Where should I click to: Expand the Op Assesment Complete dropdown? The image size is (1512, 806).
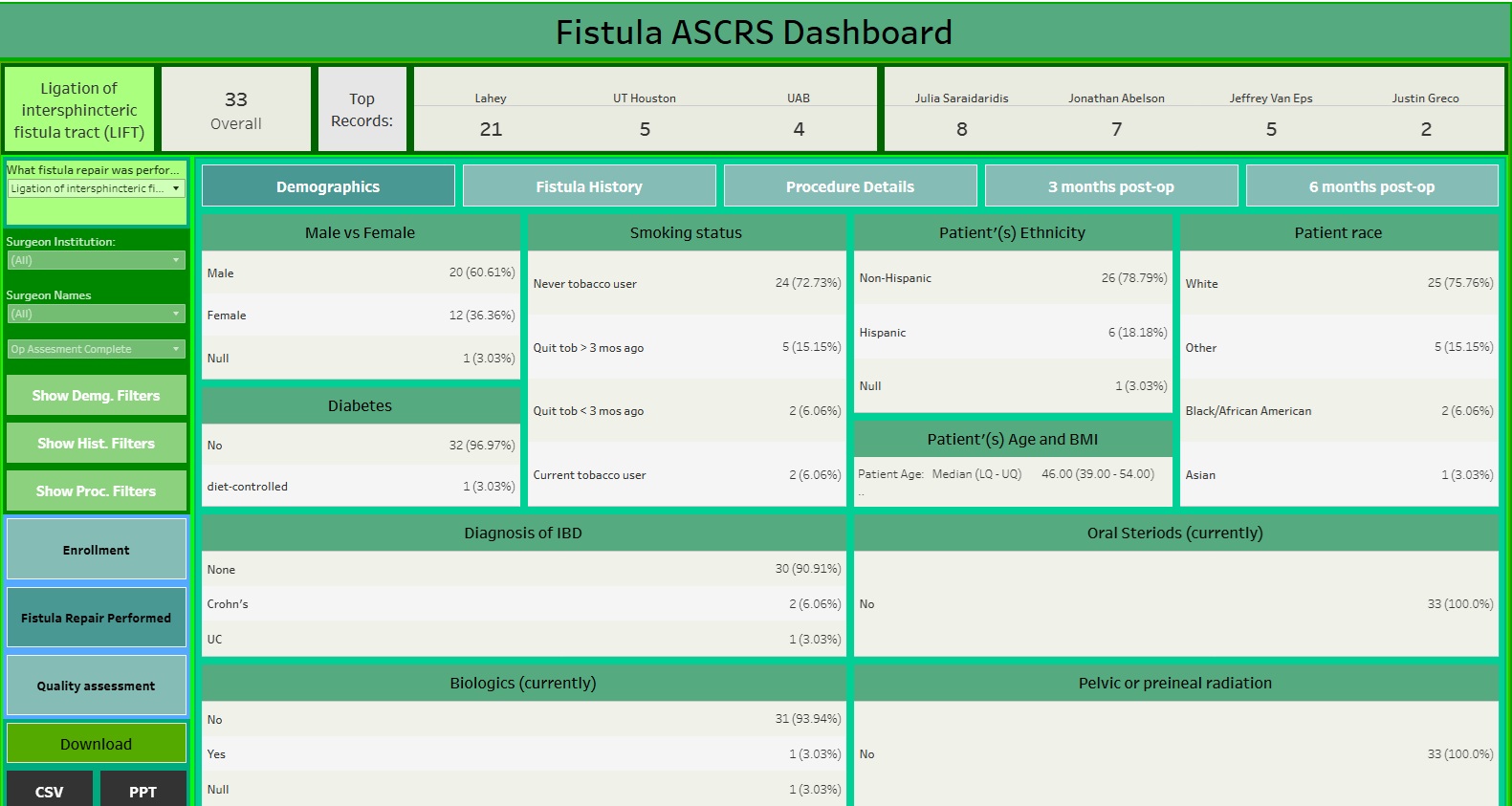[96, 349]
